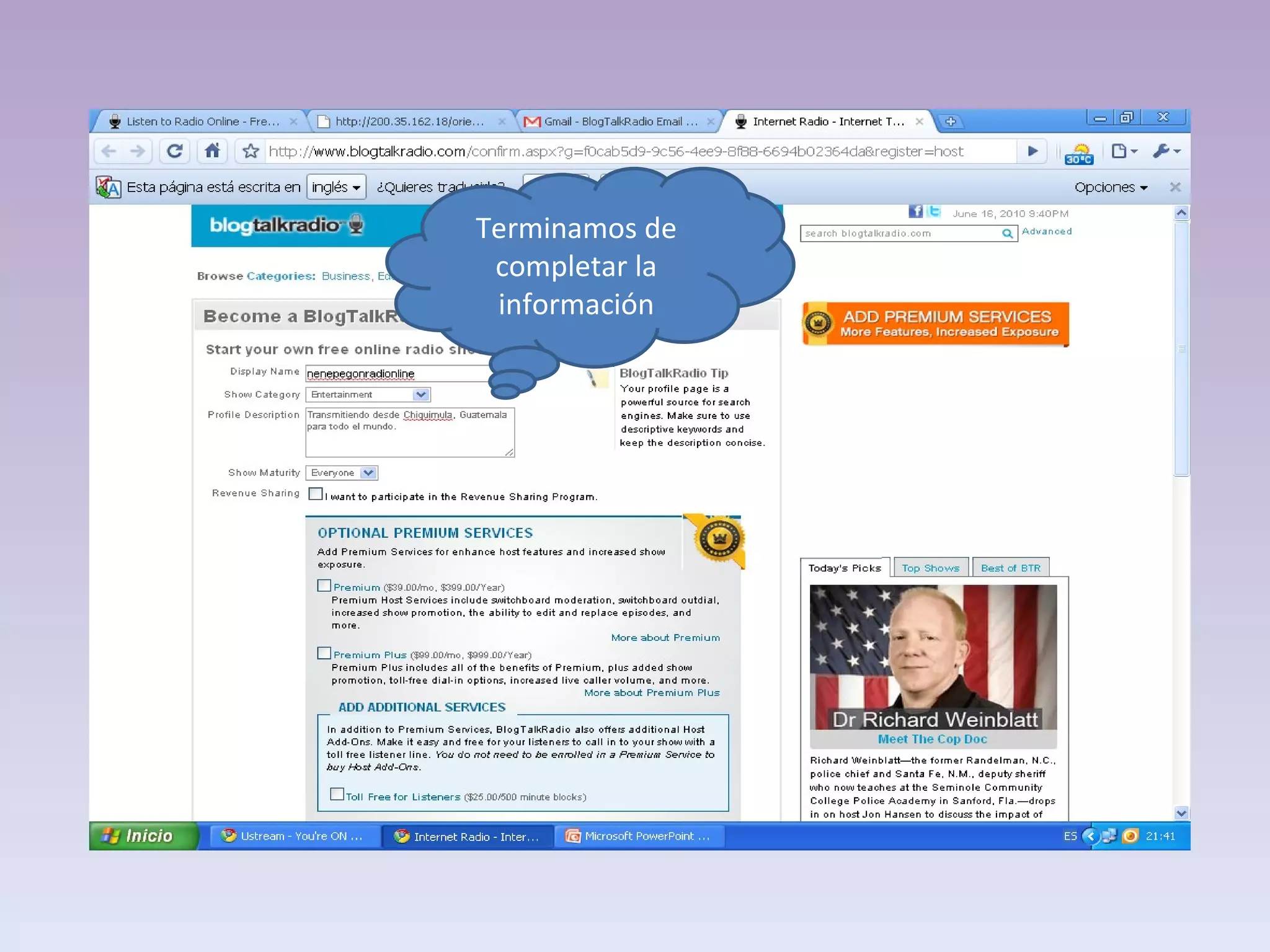This screenshot has width=1270, height=952.
Task: Bookmark page with the star icon
Action: [251, 151]
